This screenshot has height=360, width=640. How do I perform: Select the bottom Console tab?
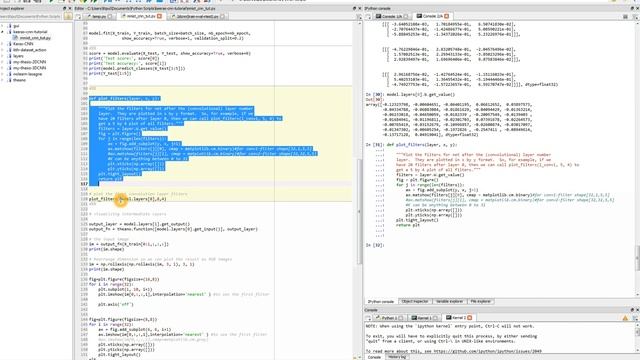coord(374,357)
